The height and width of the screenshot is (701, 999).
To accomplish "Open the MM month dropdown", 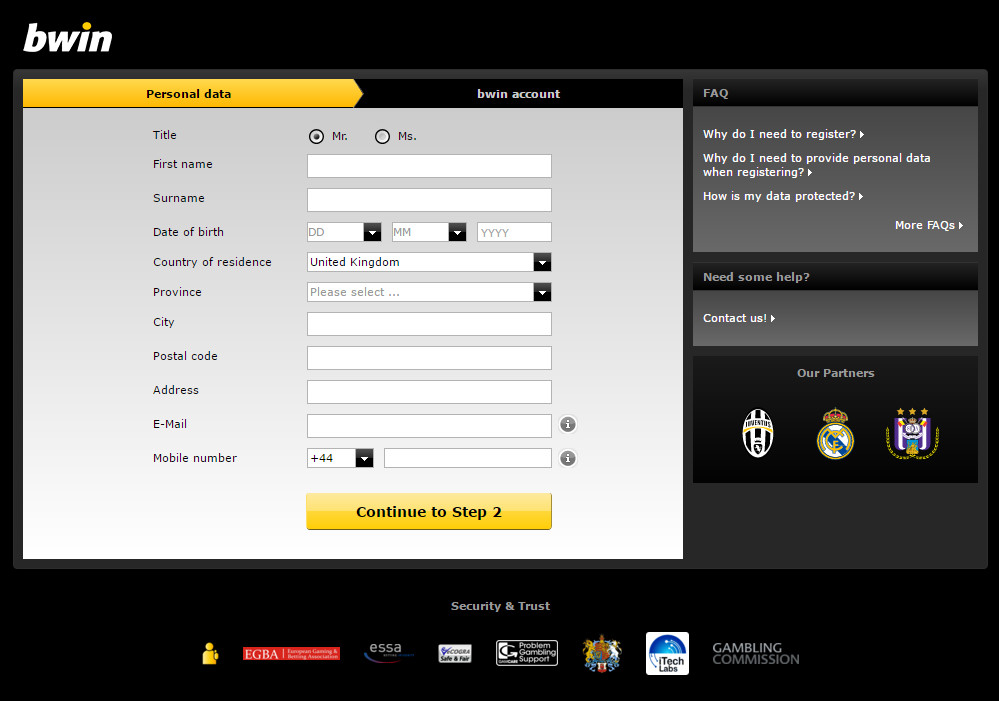I will coord(429,232).
